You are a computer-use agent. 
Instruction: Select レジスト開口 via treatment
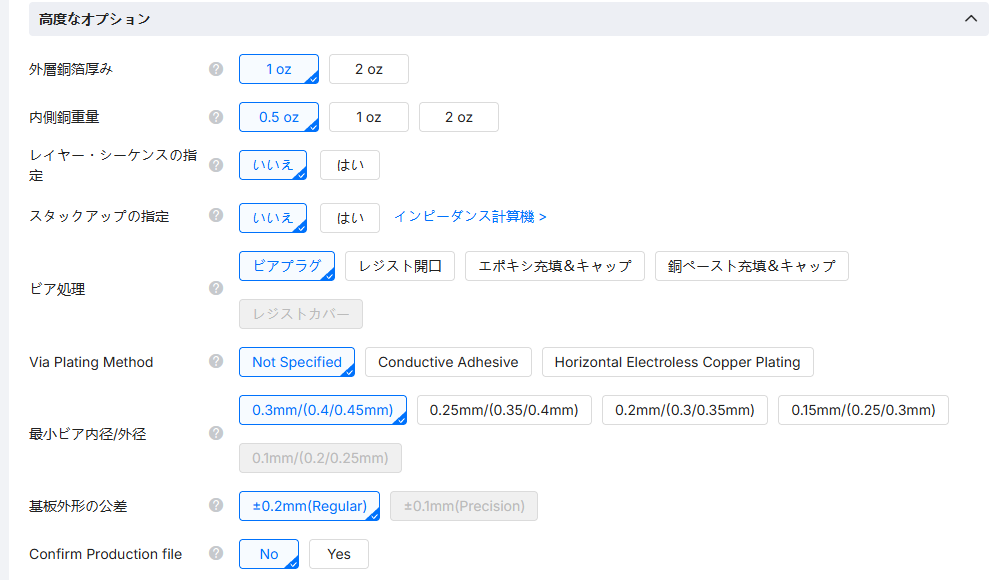[400, 266]
